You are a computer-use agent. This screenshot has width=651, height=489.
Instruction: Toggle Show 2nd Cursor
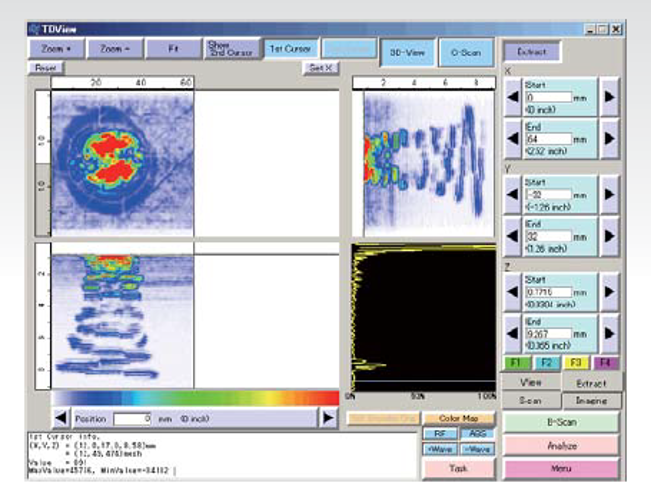coord(231,47)
